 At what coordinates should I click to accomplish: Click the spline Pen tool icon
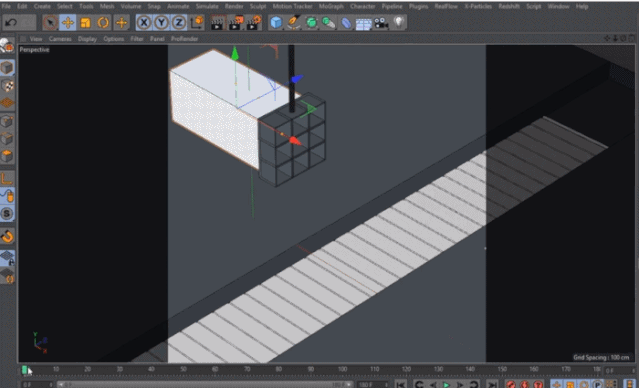coord(293,23)
